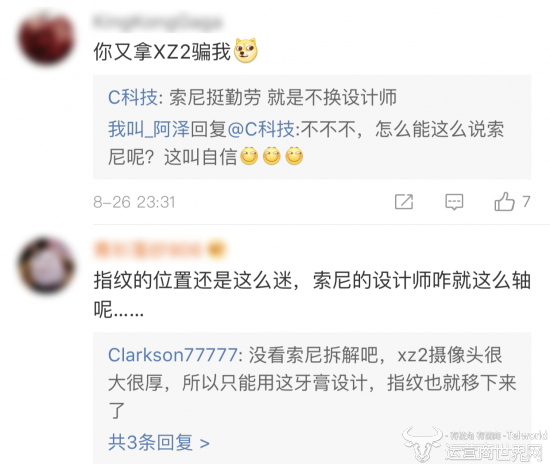Tap the blurred orange username of second commenter
Screen dimensions: 550x464
pos(147,250)
